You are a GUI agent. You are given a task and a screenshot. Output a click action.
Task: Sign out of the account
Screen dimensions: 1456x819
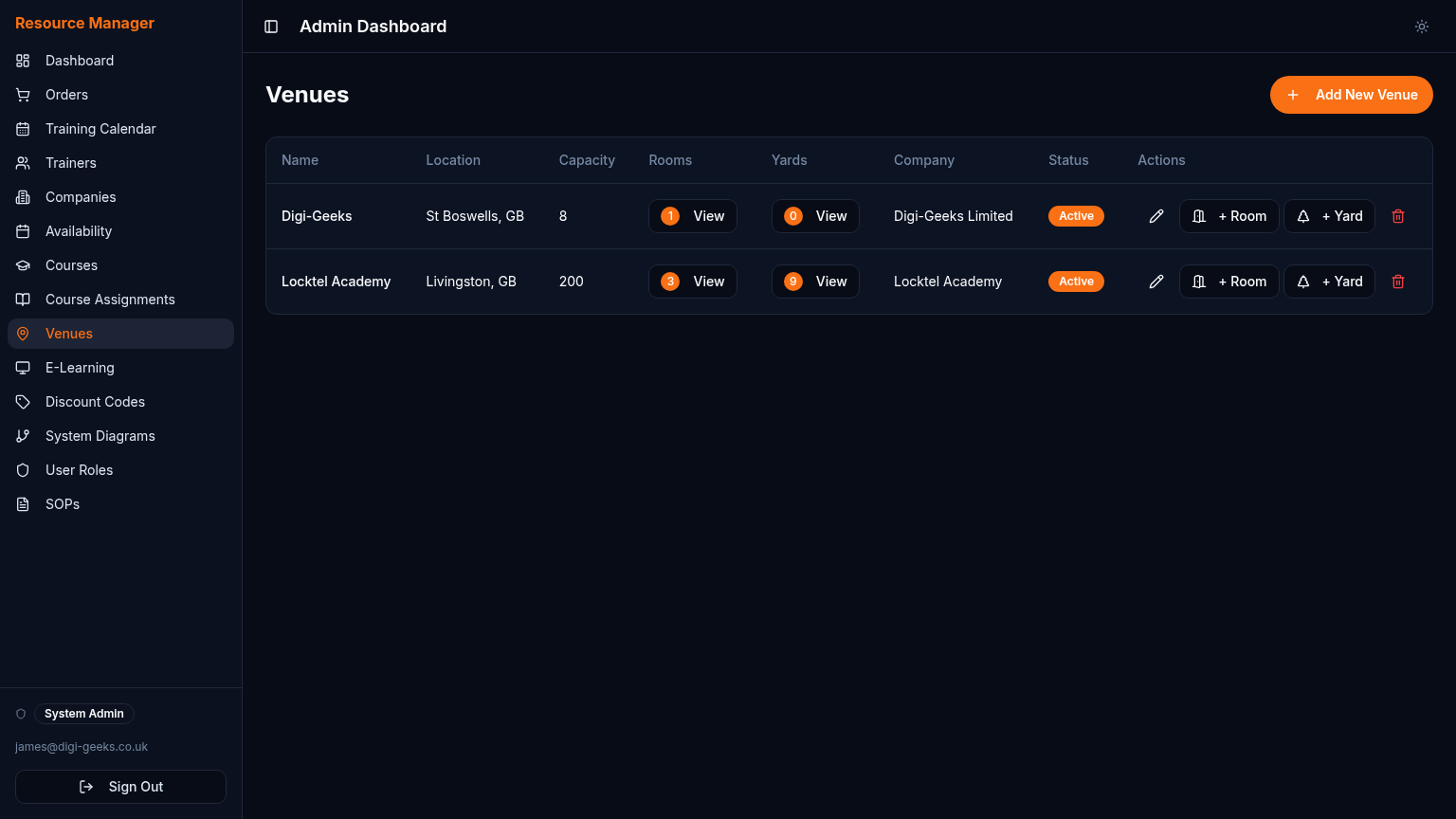(x=120, y=787)
